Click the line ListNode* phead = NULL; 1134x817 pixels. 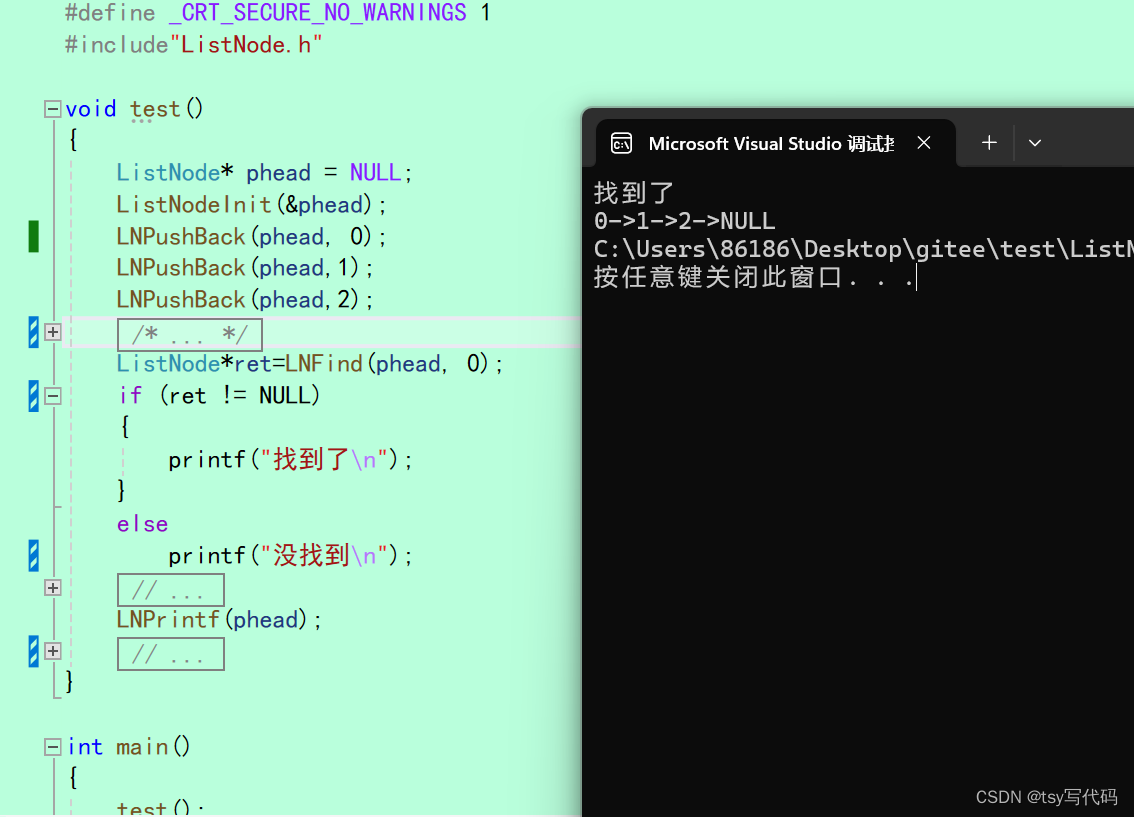[264, 173]
